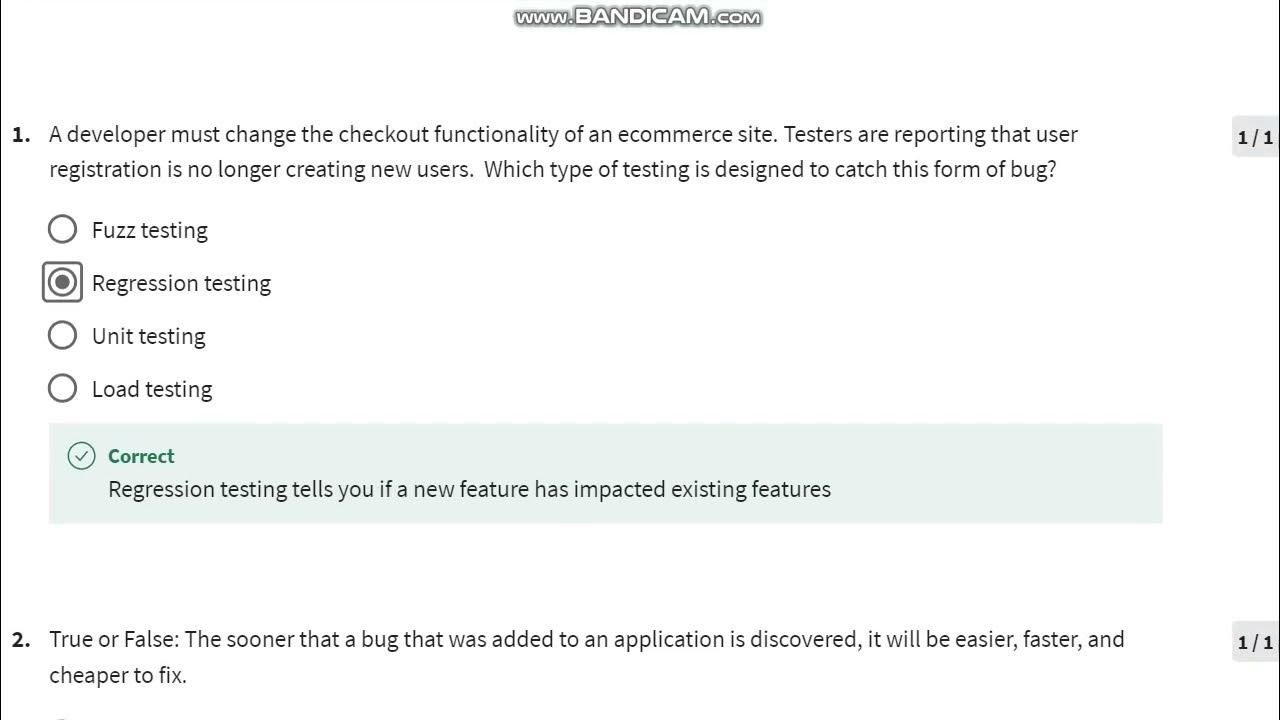Click the green Correct checkmark icon
The width and height of the screenshot is (1280, 720).
pyautogui.click(x=81, y=456)
